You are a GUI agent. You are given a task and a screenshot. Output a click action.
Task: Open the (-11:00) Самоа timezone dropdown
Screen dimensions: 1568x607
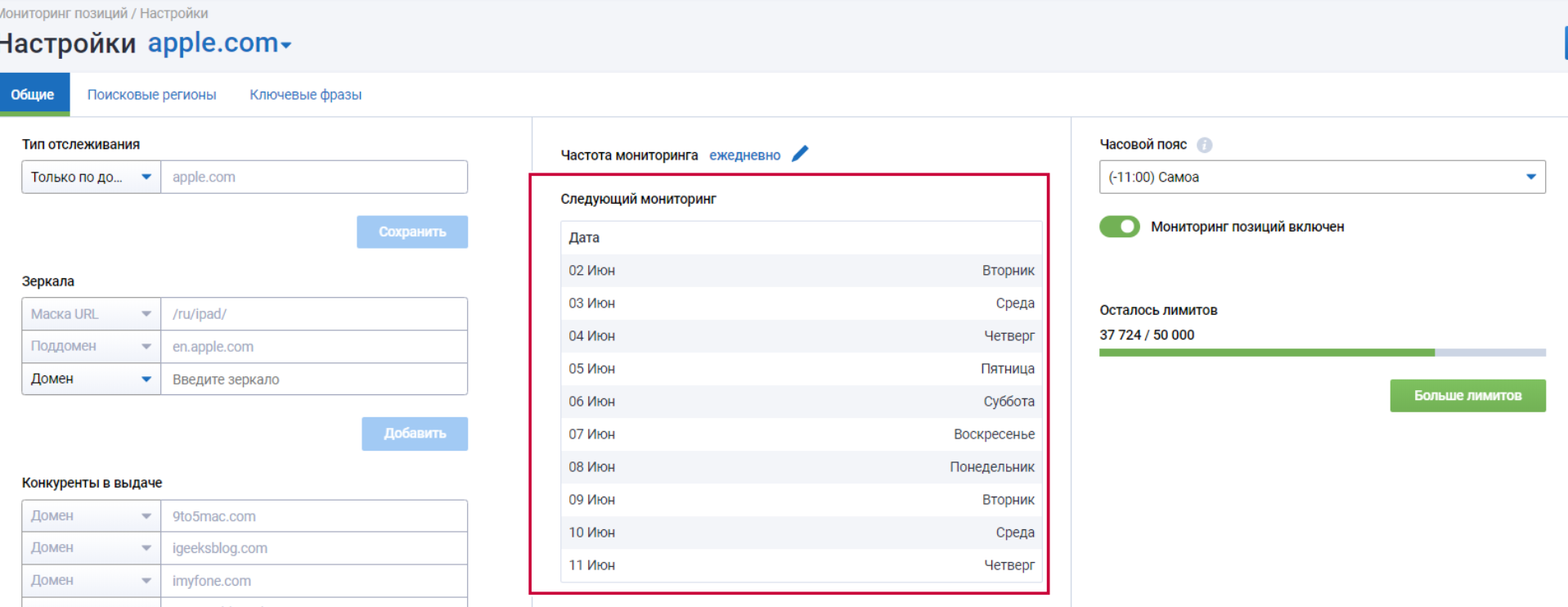pos(1321,177)
